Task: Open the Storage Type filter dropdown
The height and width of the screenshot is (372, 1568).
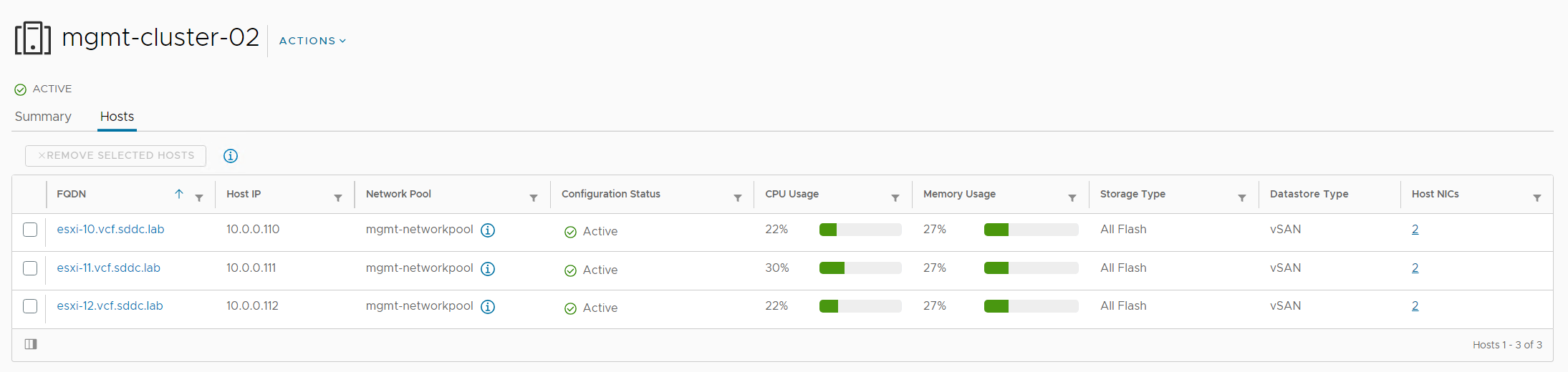Action: pos(1242,198)
